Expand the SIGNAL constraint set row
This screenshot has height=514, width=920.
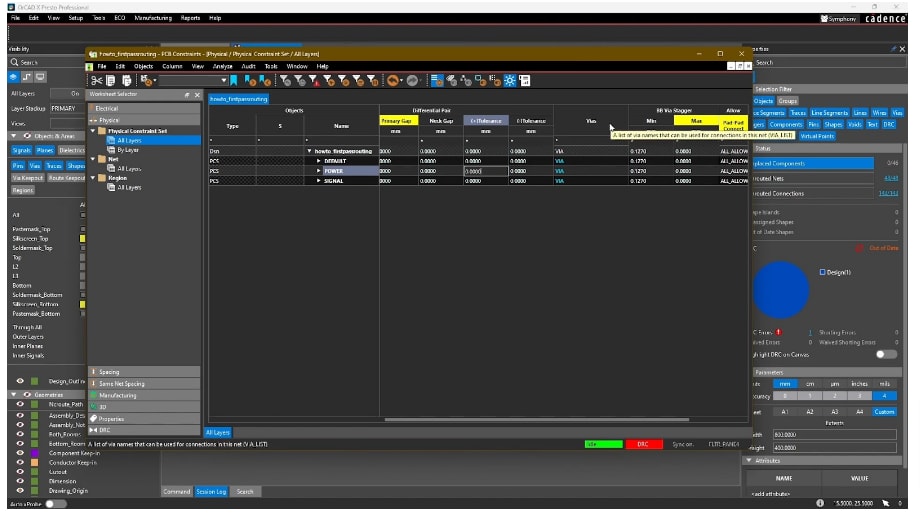pyautogui.click(x=319, y=181)
